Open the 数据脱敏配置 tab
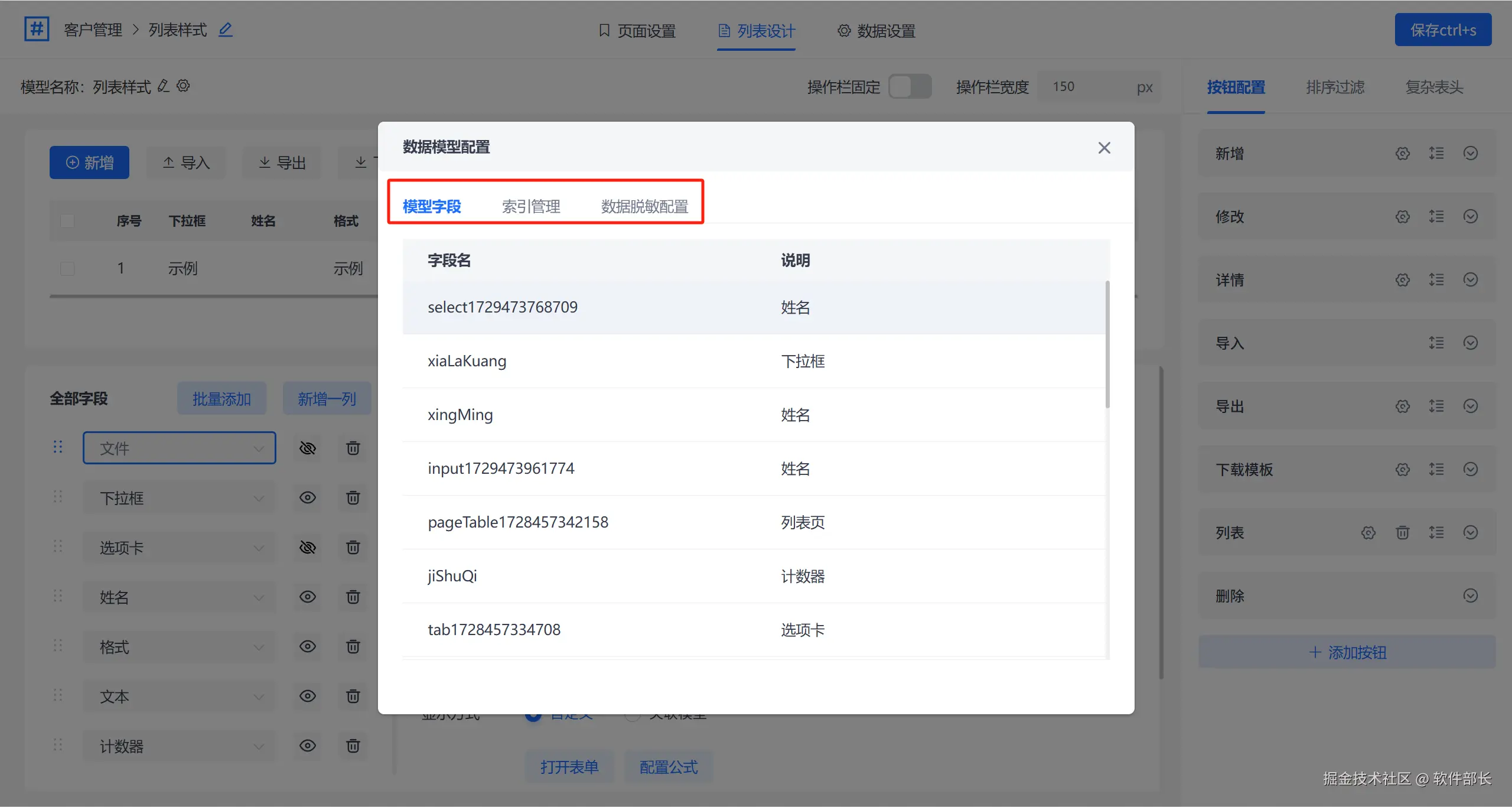 pyautogui.click(x=644, y=206)
